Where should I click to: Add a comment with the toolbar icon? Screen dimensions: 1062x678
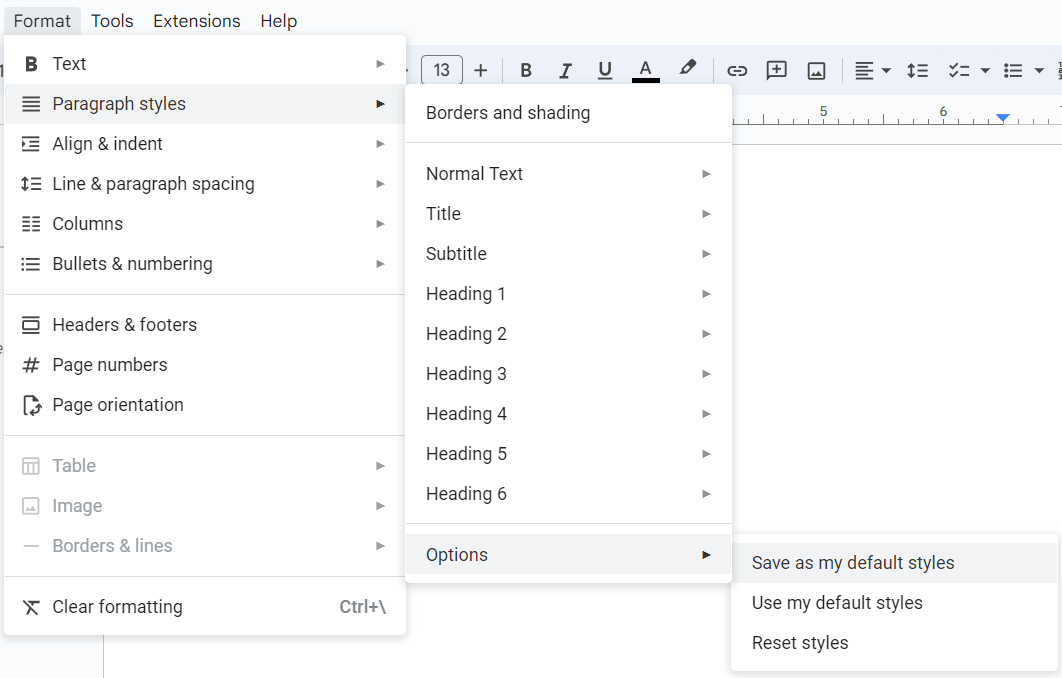pos(777,70)
